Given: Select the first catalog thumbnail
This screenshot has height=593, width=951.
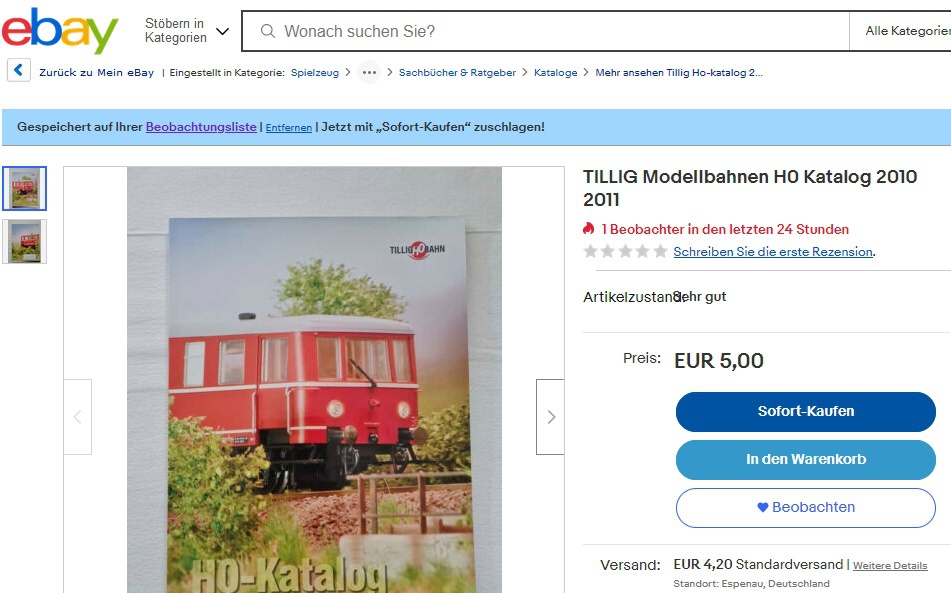Looking at the screenshot, I should tap(25, 189).
